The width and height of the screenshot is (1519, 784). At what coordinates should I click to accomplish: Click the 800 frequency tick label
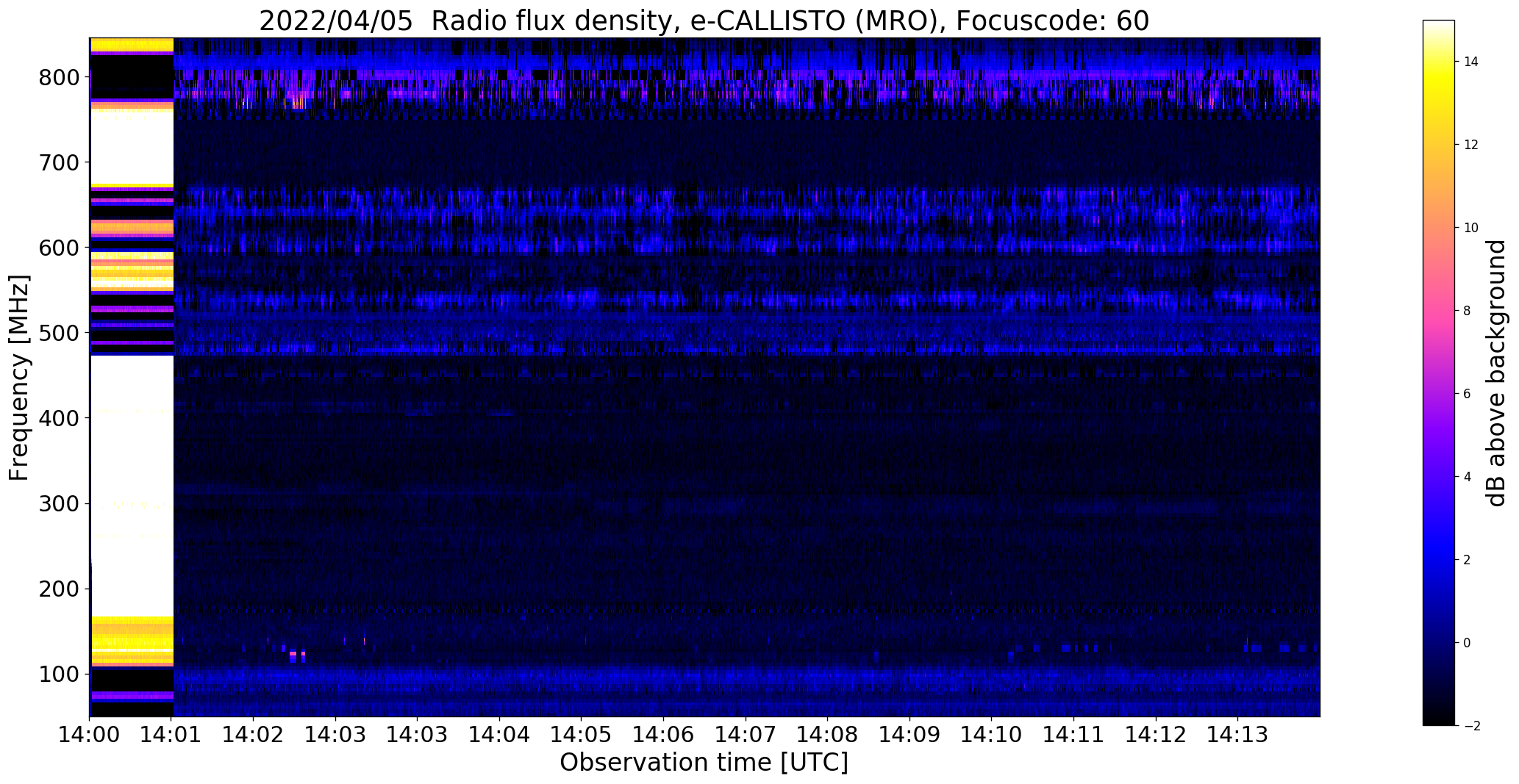tap(60, 77)
